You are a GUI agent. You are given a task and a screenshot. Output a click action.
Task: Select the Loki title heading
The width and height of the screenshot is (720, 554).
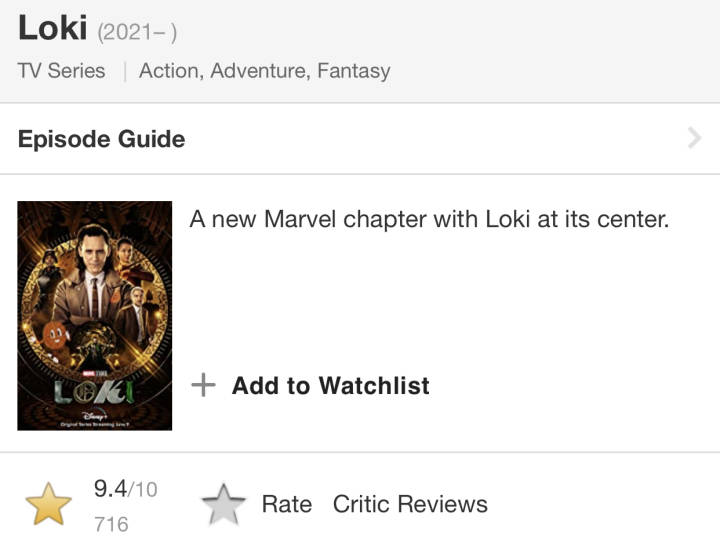tap(52, 28)
